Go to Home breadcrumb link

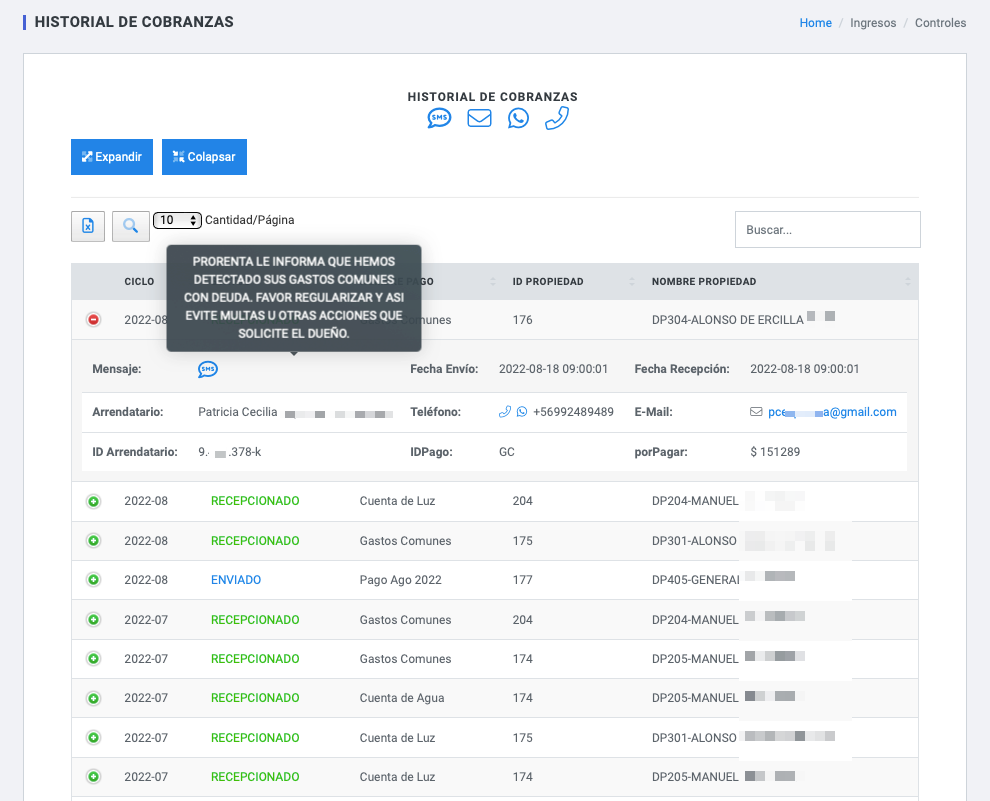816,23
